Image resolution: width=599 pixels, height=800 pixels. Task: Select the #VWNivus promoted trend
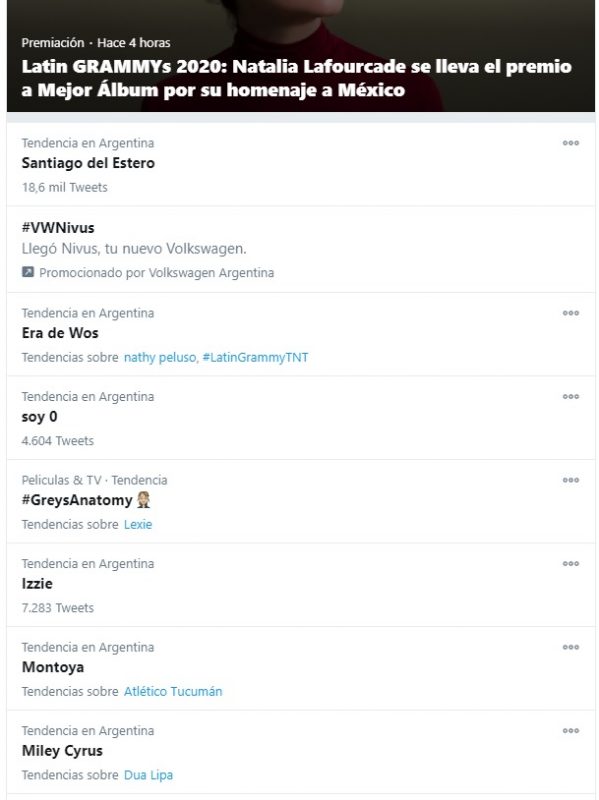301,249
